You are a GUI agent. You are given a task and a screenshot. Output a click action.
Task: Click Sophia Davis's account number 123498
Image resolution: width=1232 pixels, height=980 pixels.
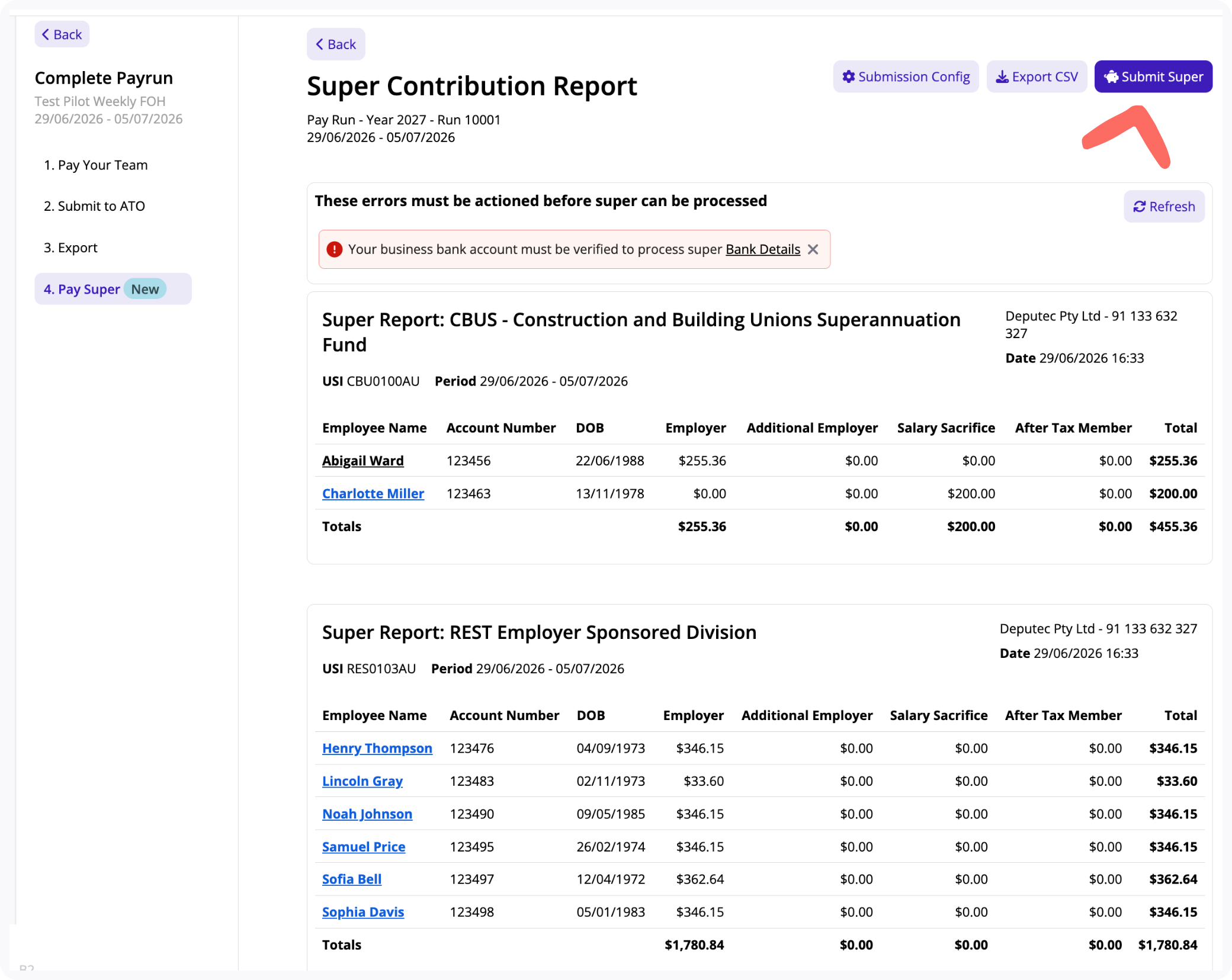coord(472,912)
